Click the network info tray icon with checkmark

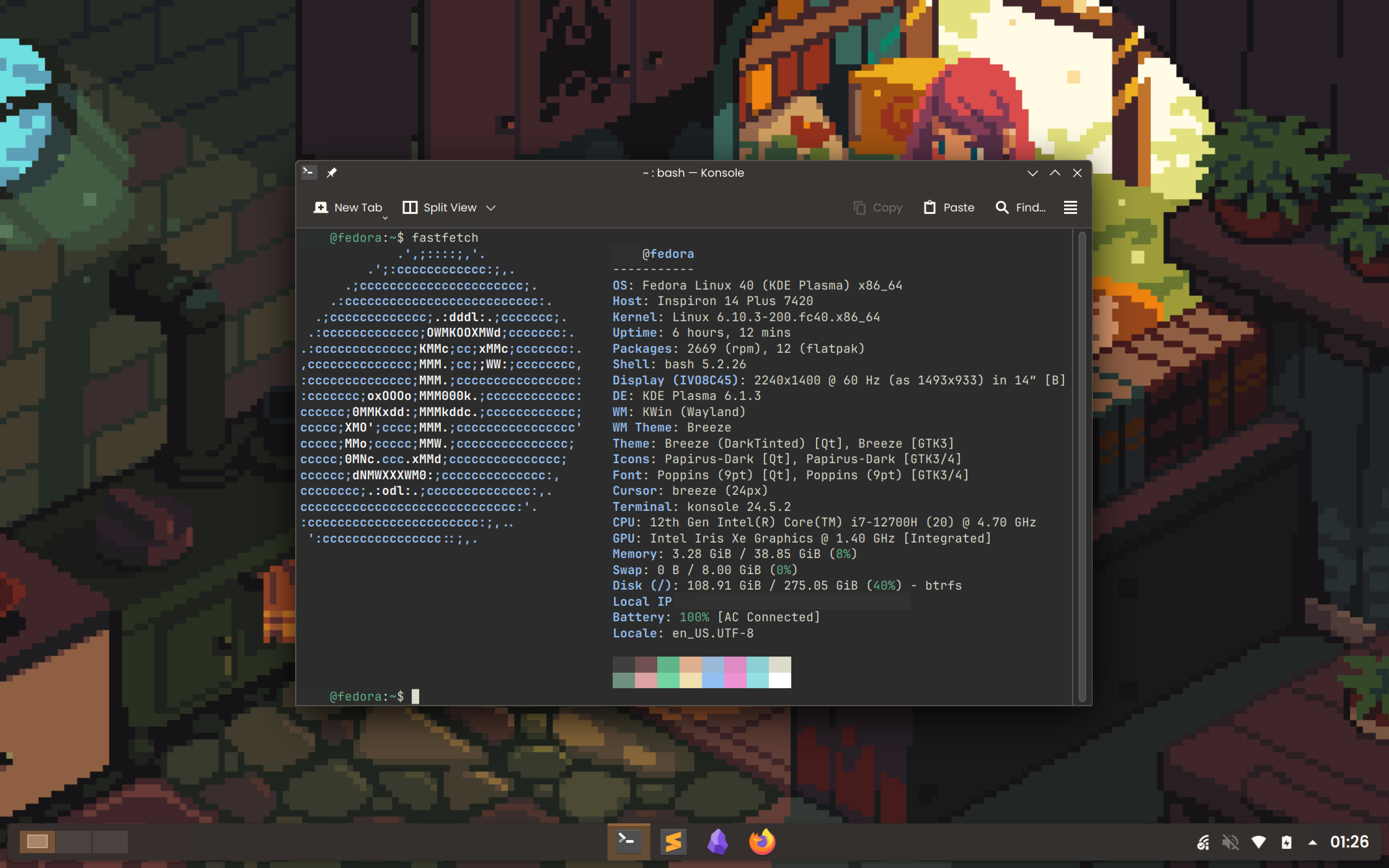coord(1203,842)
